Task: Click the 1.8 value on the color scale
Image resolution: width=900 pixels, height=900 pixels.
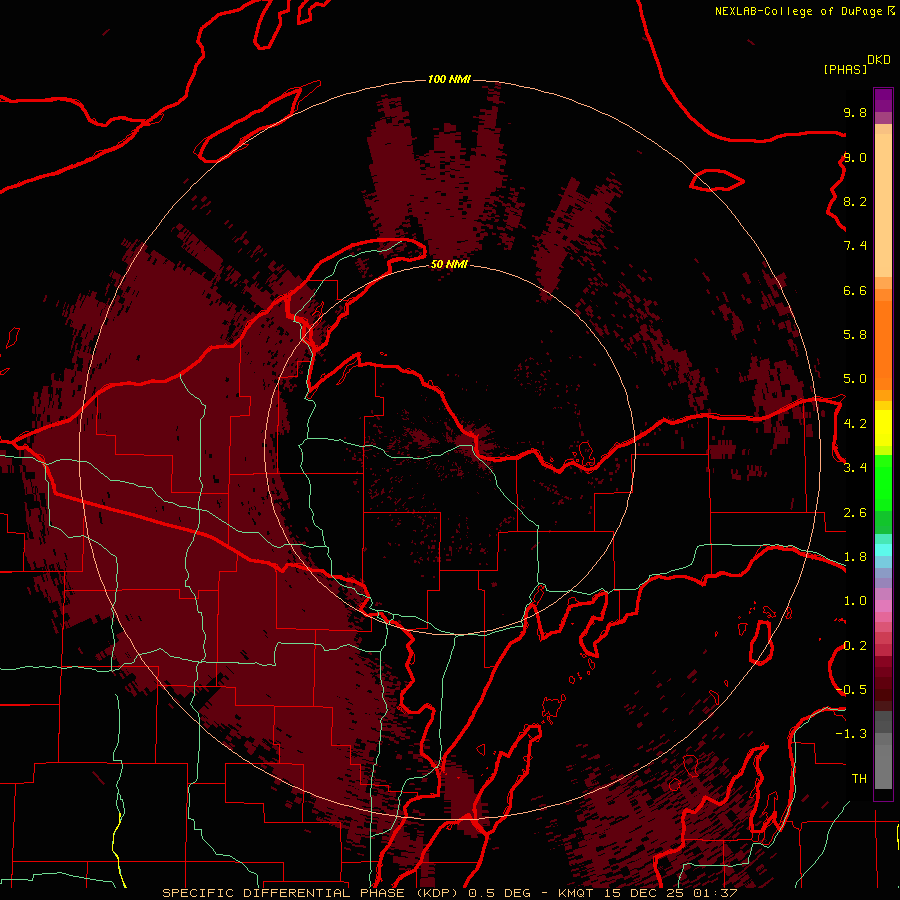Action: click(x=855, y=557)
